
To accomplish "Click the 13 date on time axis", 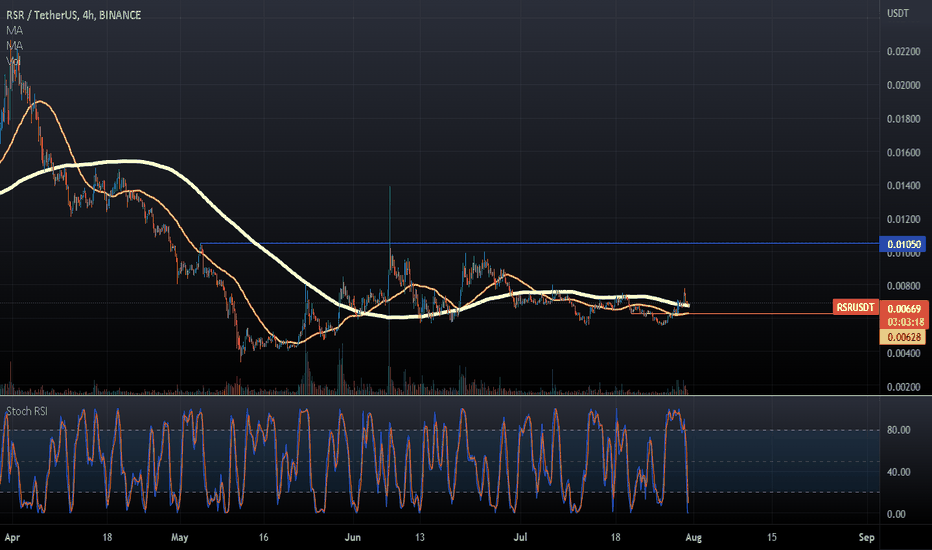I will click(420, 538).
